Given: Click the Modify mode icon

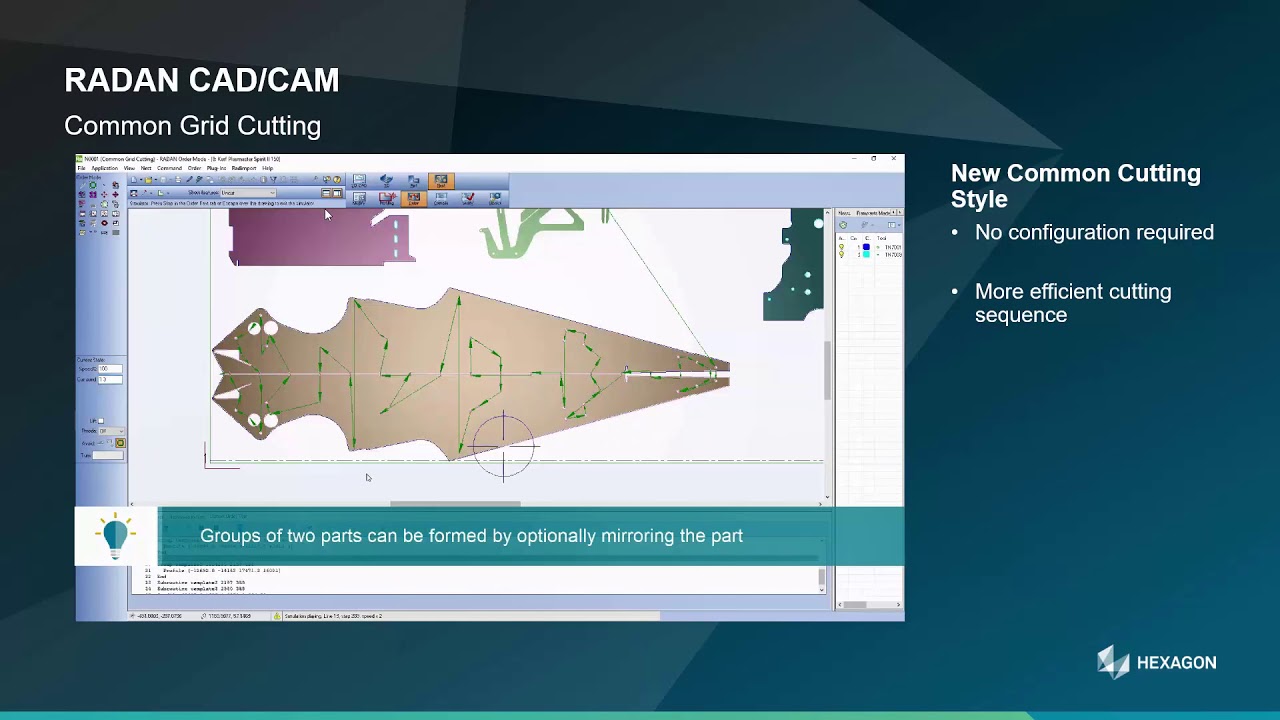Looking at the screenshot, I should [359, 199].
